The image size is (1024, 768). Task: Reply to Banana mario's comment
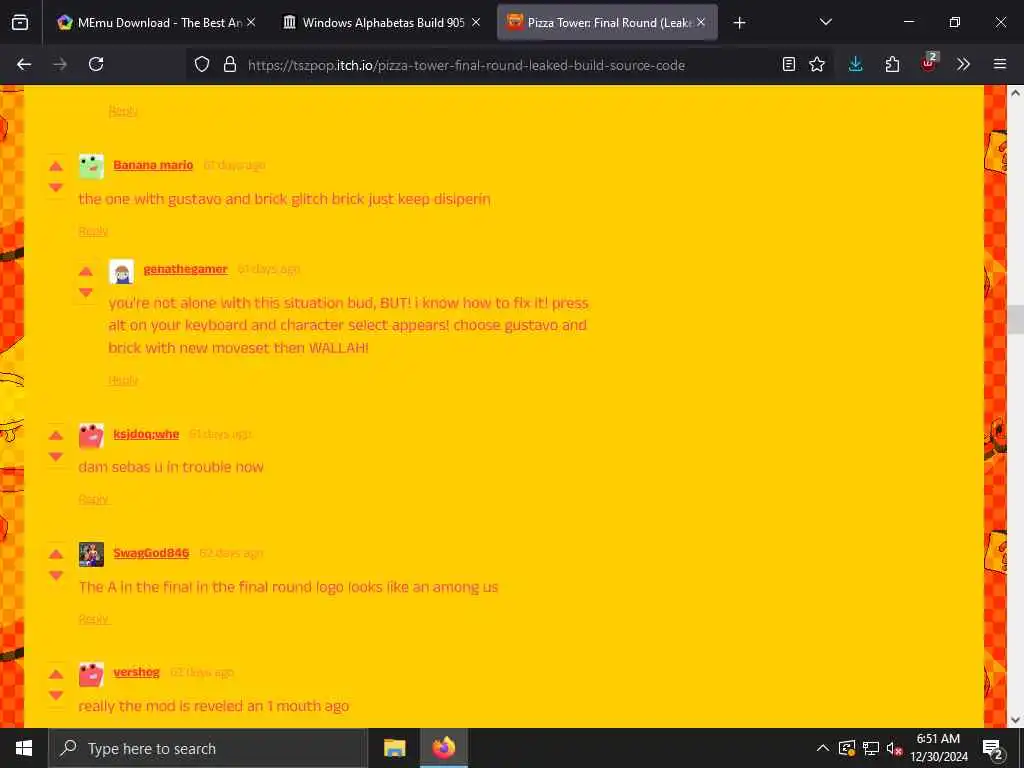click(93, 231)
